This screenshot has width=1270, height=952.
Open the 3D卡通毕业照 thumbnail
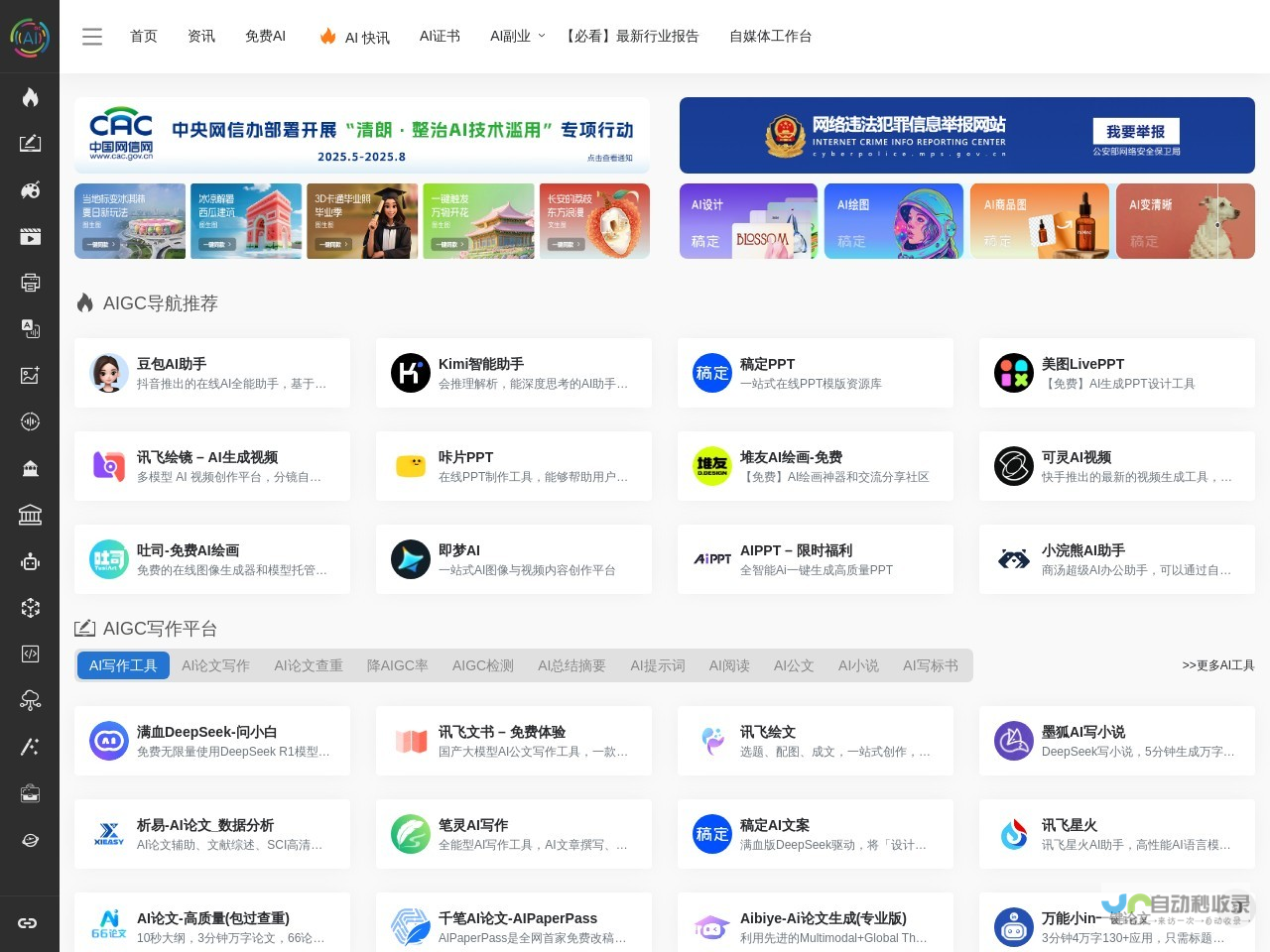point(362,221)
